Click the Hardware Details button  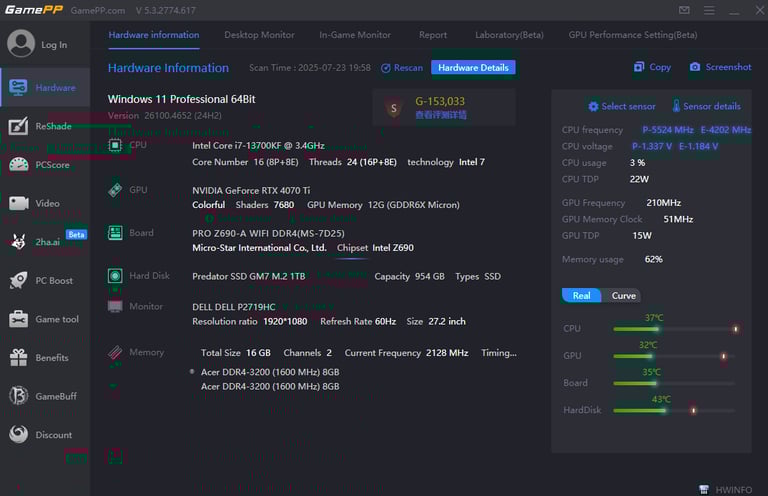click(x=473, y=68)
